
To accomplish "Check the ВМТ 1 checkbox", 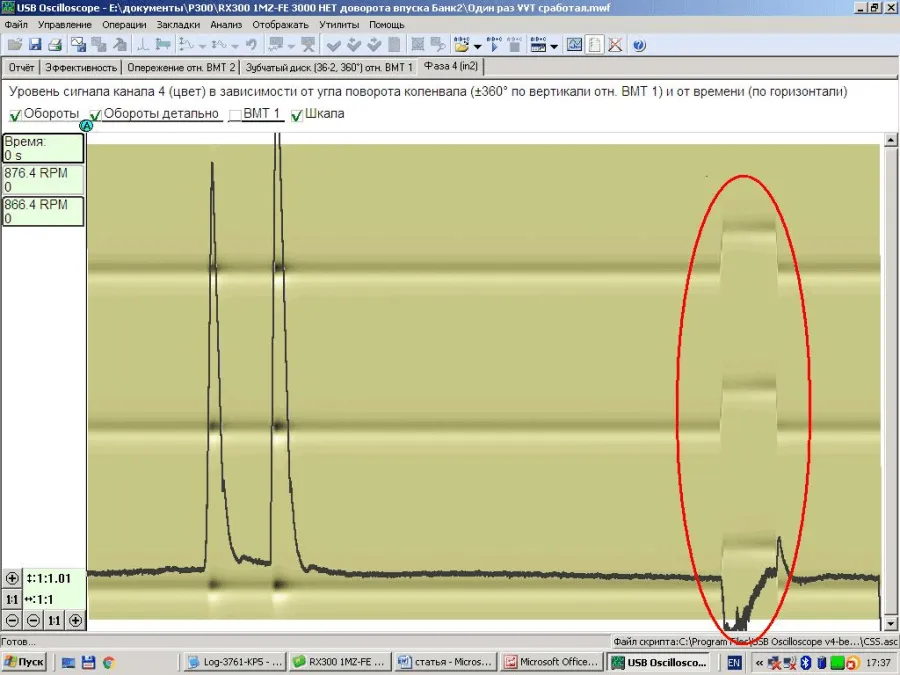I will click(235, 115).
